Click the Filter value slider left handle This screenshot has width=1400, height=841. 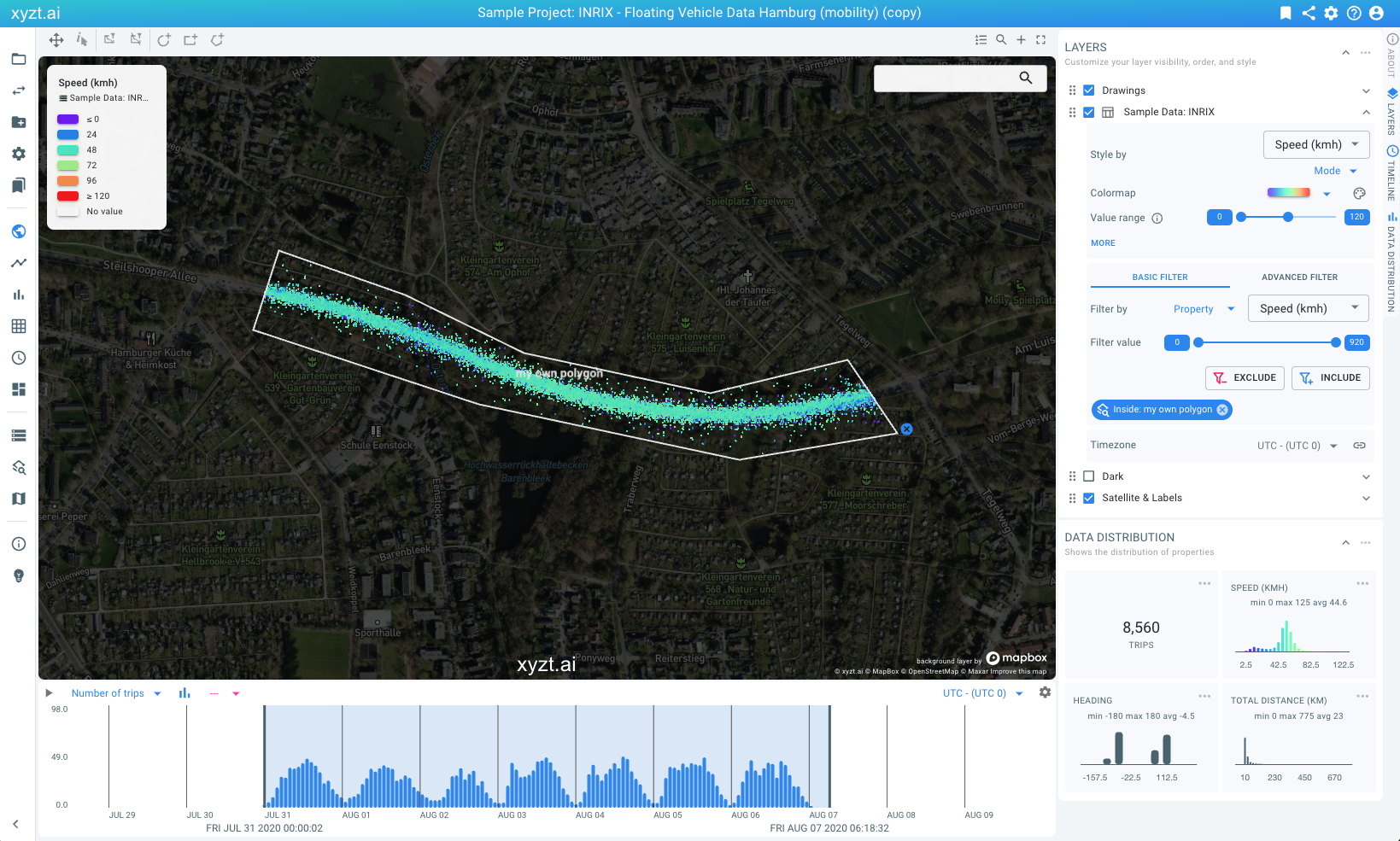[x=1198, y=342]
